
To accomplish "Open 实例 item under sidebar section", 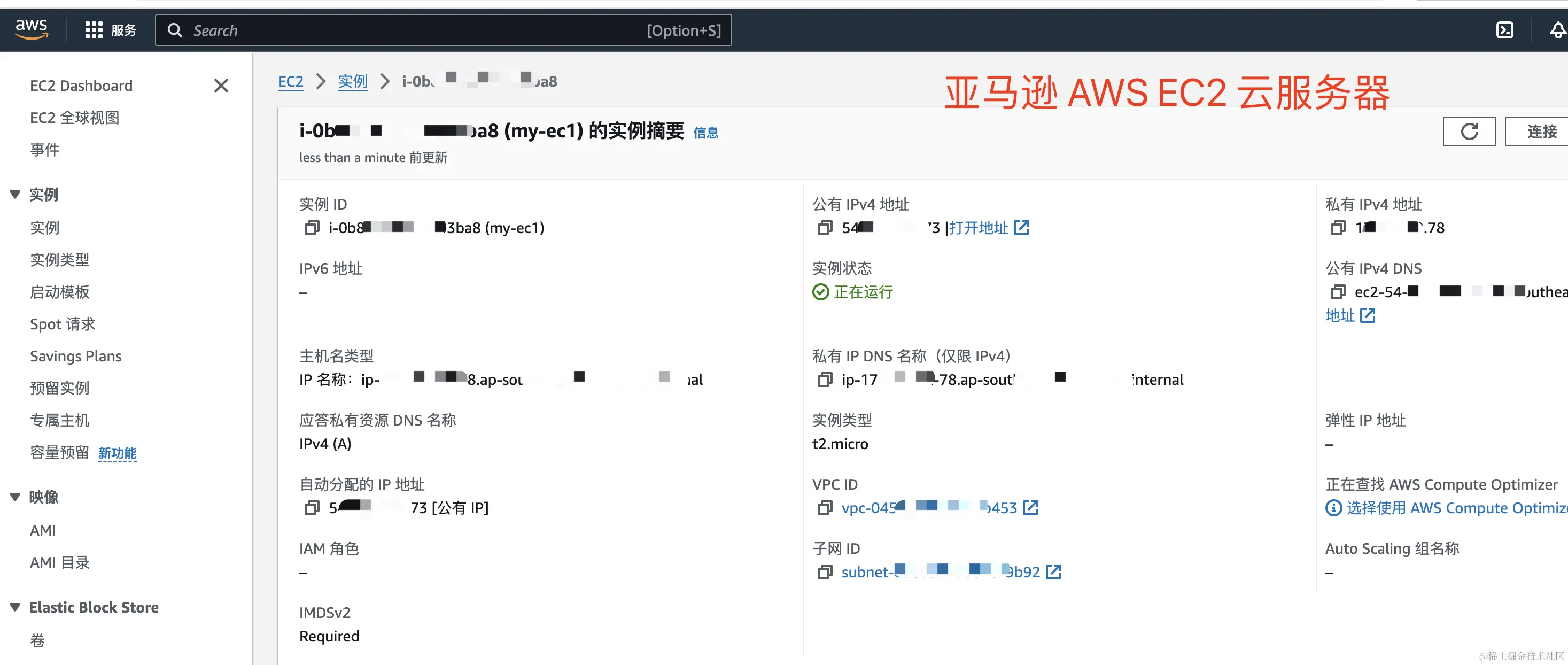I will click(44, 227).
